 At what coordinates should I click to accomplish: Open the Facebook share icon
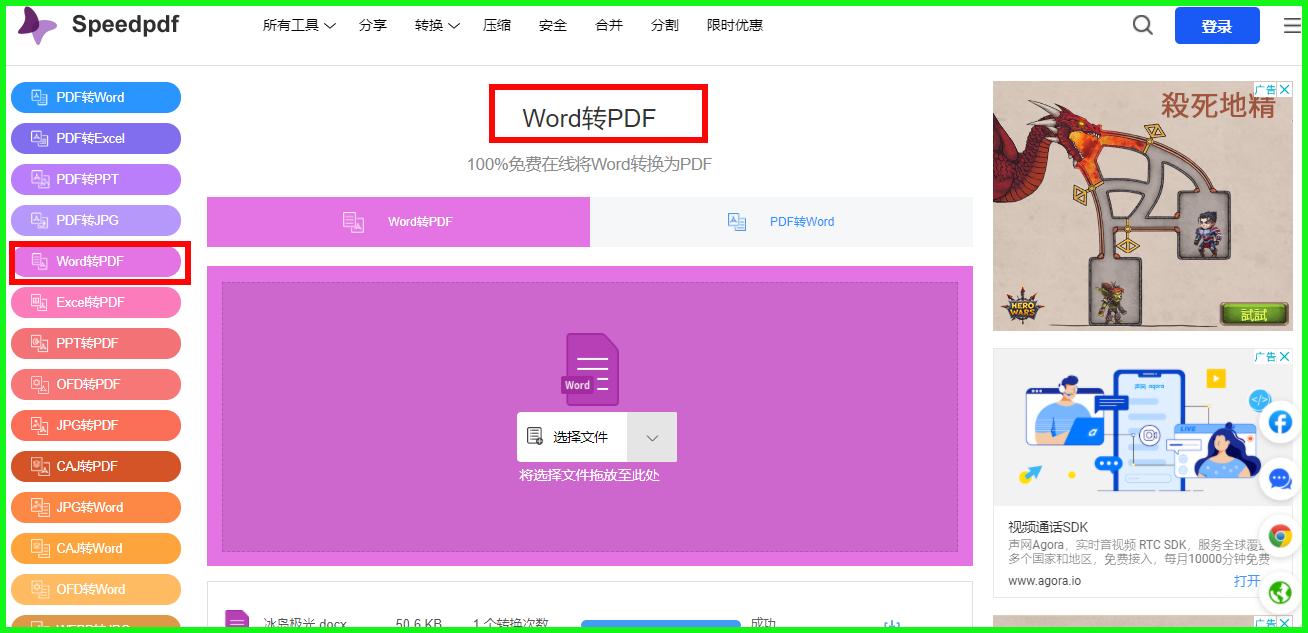[1280, 422]
